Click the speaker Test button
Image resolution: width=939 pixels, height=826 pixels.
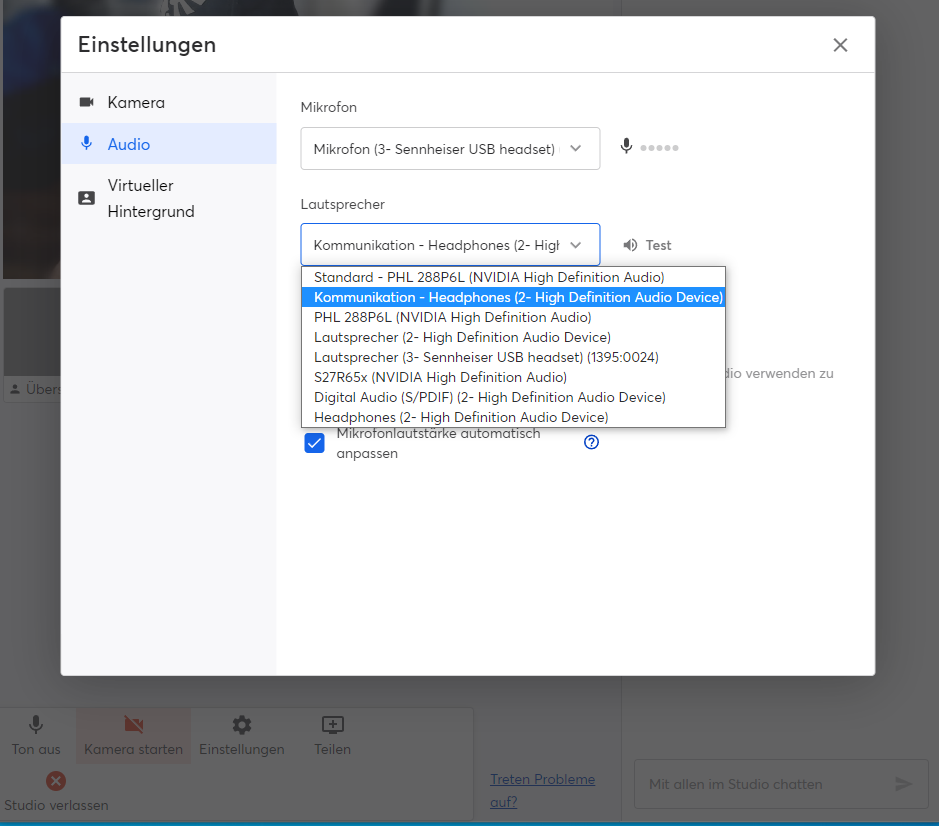pyautogui.click(x=647, y=245)
